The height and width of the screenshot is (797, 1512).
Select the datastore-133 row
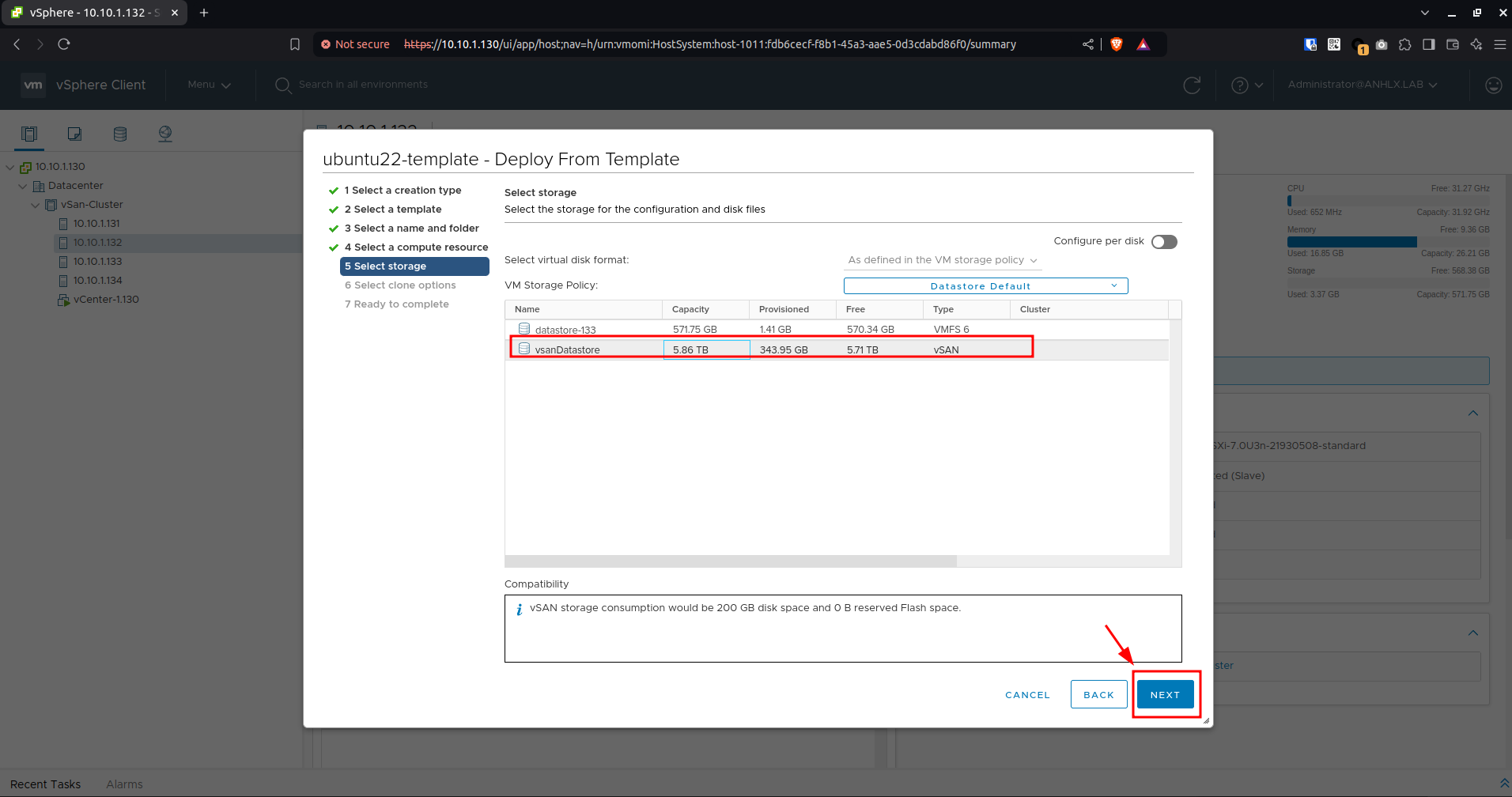point(837,330)
